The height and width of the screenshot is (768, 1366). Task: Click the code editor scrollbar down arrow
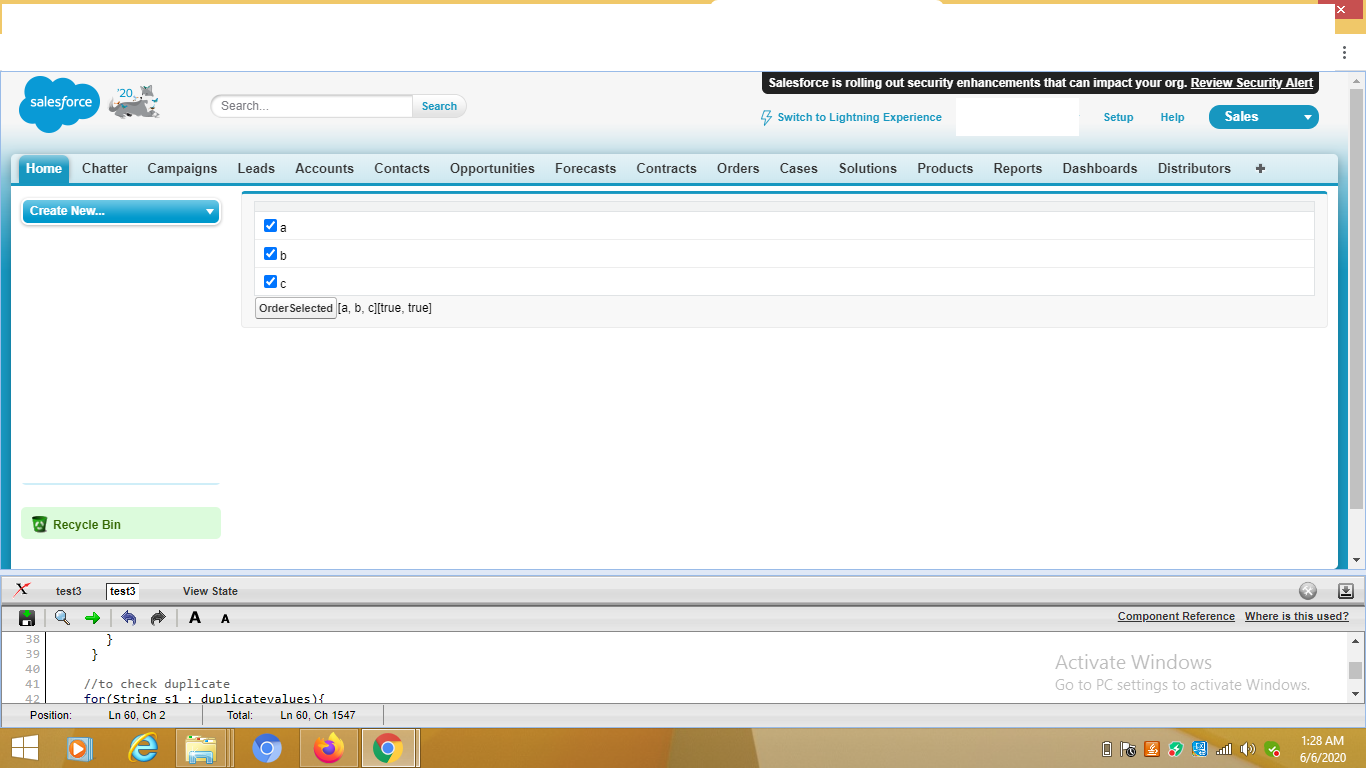pyautogui.click(x=1356, y=693)
